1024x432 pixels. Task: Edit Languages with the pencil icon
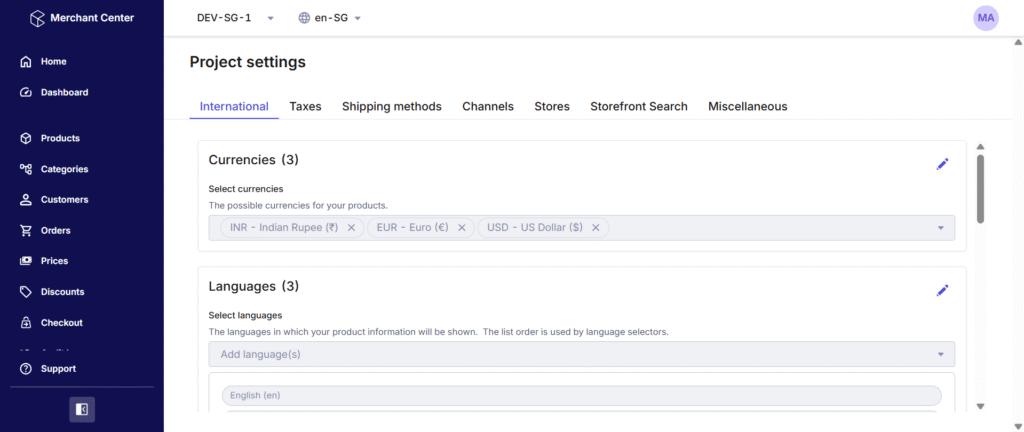[x=942, y=290]
